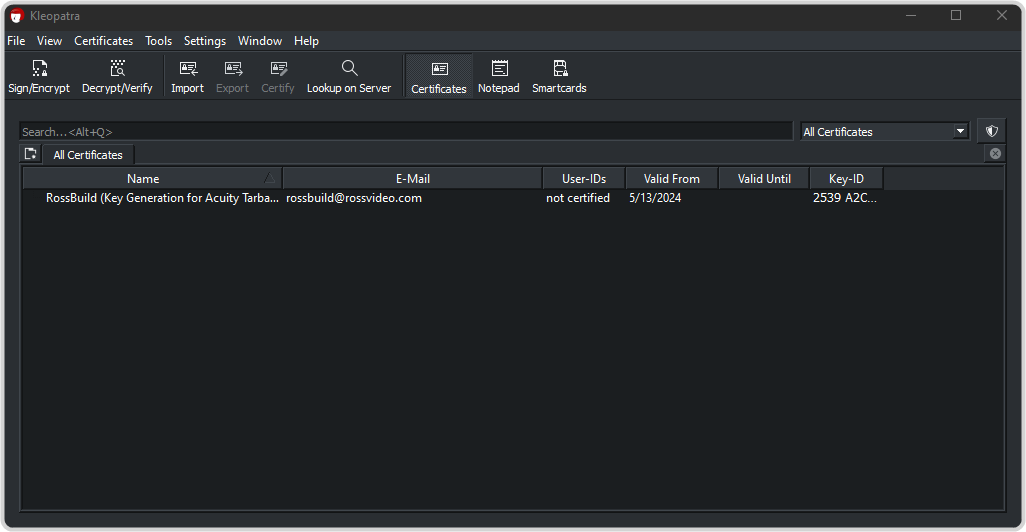Image resolution: width=1026 pixels, height=532 pixels.
Task: Sort the list by the Name column header
Action: 143,179
